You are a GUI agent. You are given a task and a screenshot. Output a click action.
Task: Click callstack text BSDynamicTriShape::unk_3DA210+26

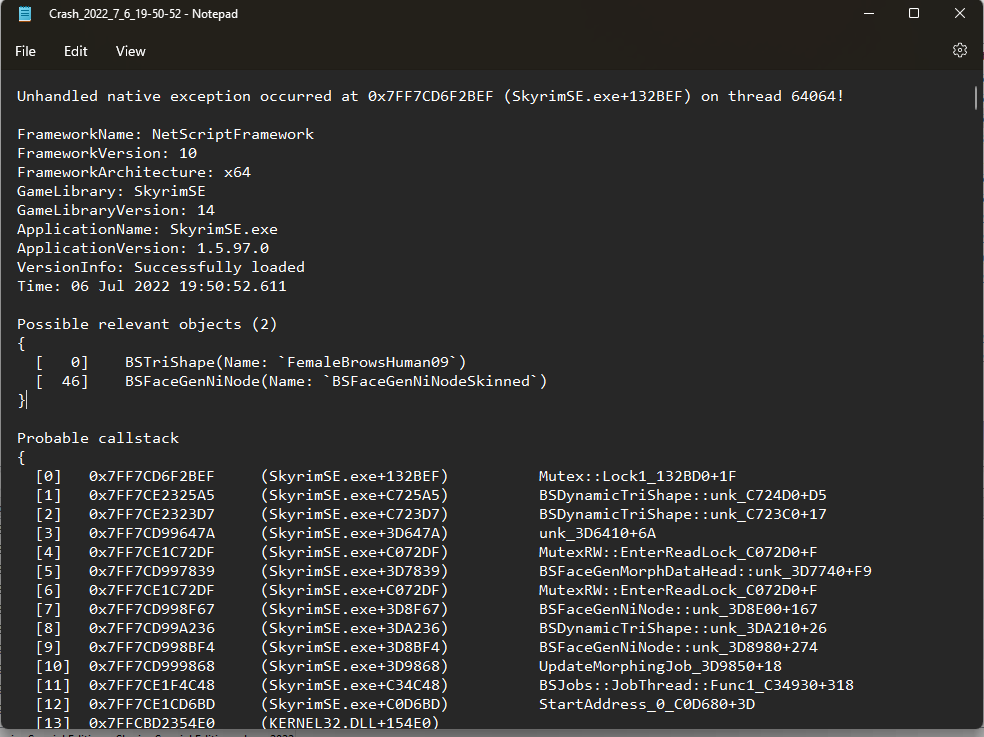pyautogui.click(x=682, y=628)
